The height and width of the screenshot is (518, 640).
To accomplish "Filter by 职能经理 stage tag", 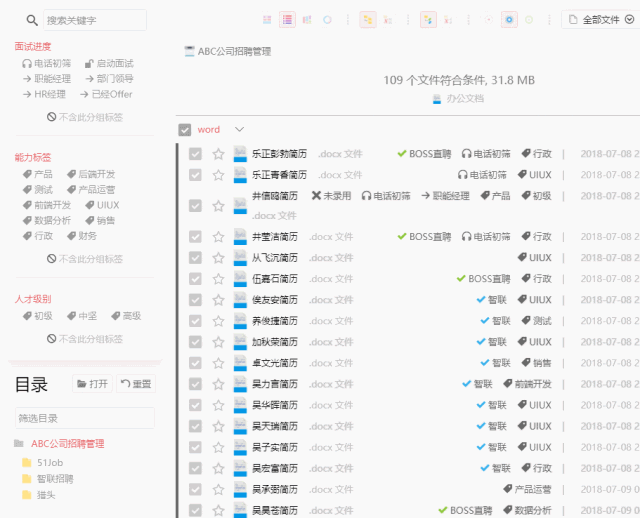I will pyautogui.click(x=47, y=79).
